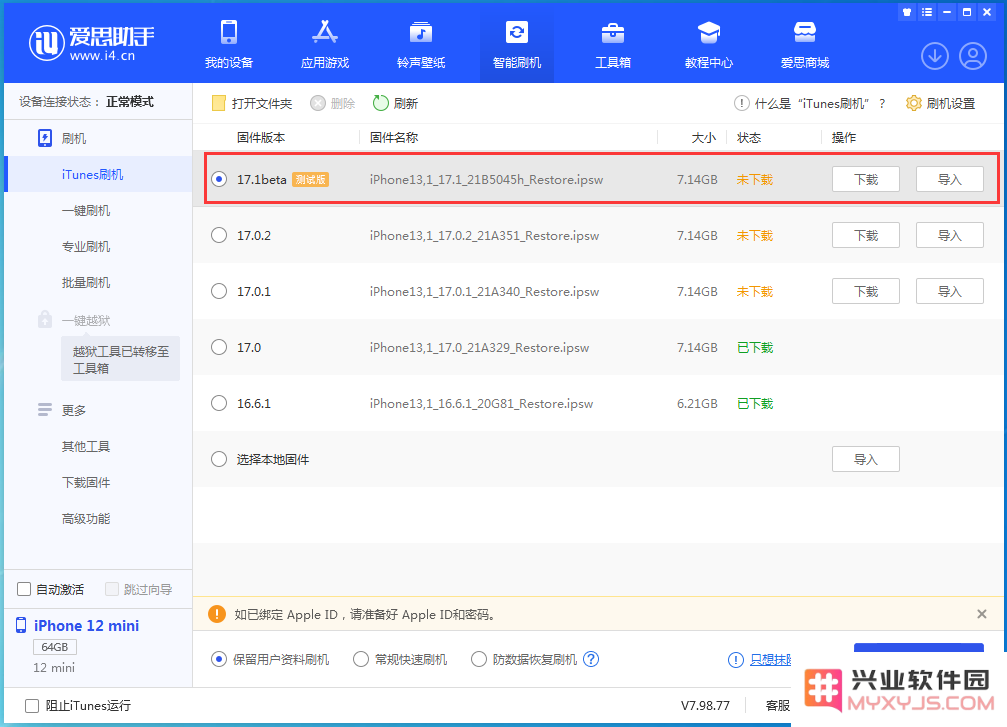Click the 更多 sidebar section header
The width and height of the screenshot is (1007, 727).
click(x=62, y=410)
